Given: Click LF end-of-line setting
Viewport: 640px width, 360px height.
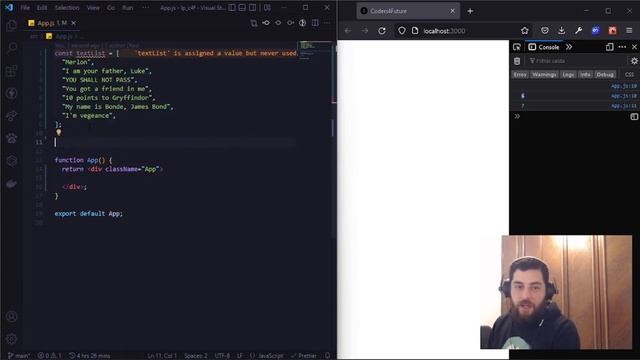Looking at the screenshot, I should pos(240,356).
